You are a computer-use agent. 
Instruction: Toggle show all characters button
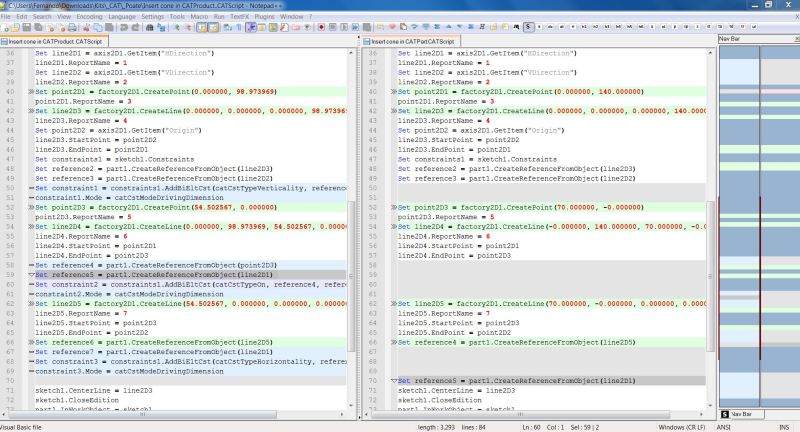coord(238,27)
